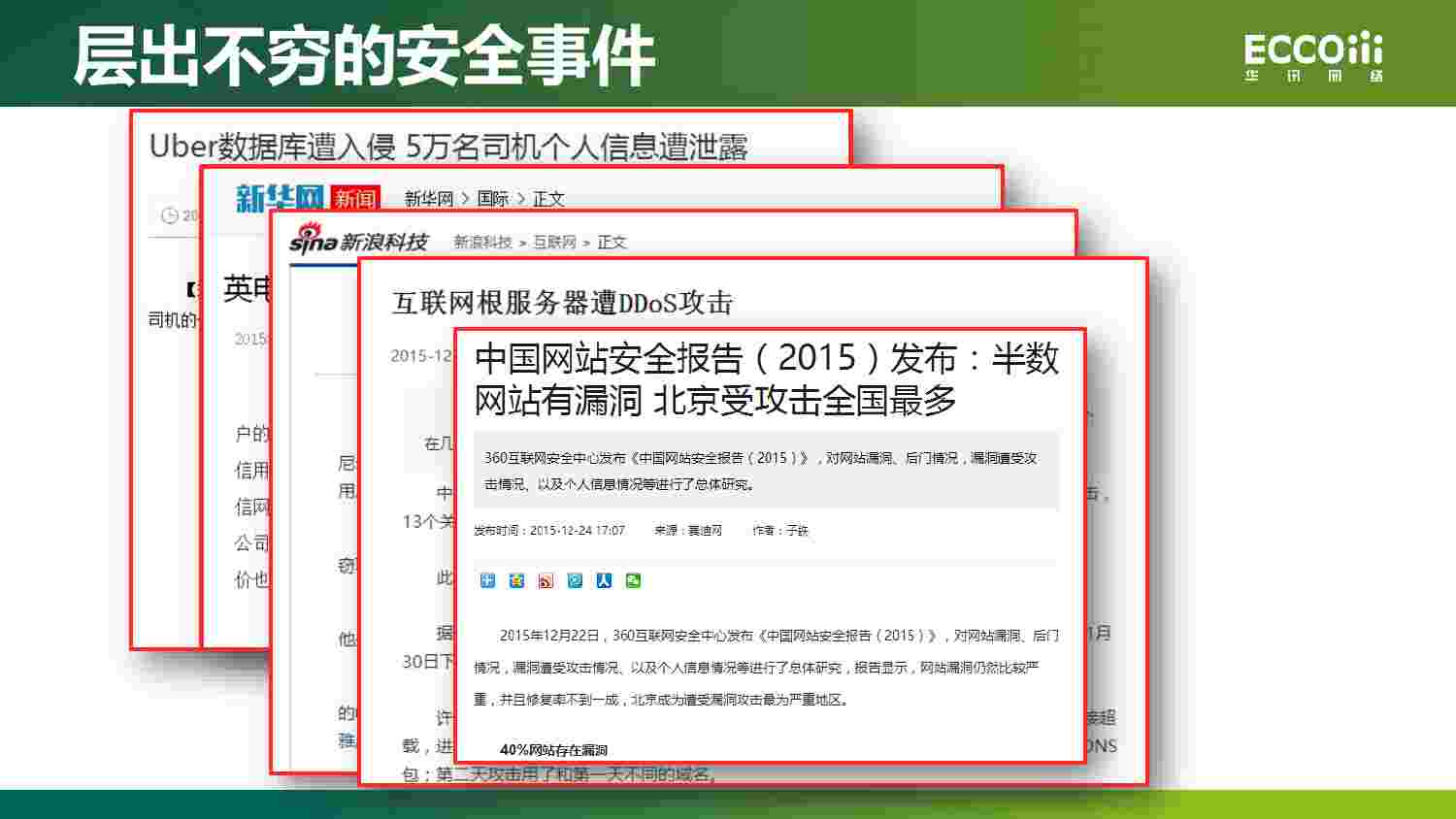Share article via the green WeChat icon
1456x819 pixels.
coord(634,580)
